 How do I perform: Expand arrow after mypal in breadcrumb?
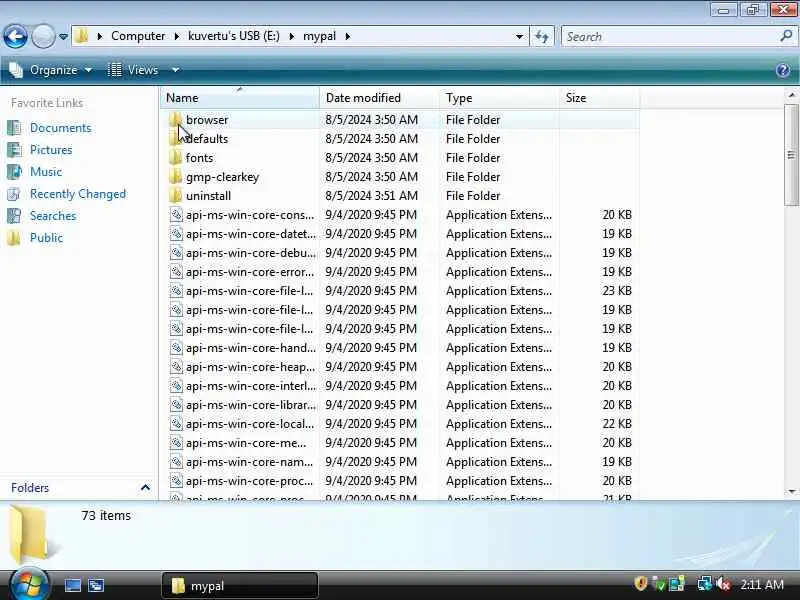tap(347, 36)
